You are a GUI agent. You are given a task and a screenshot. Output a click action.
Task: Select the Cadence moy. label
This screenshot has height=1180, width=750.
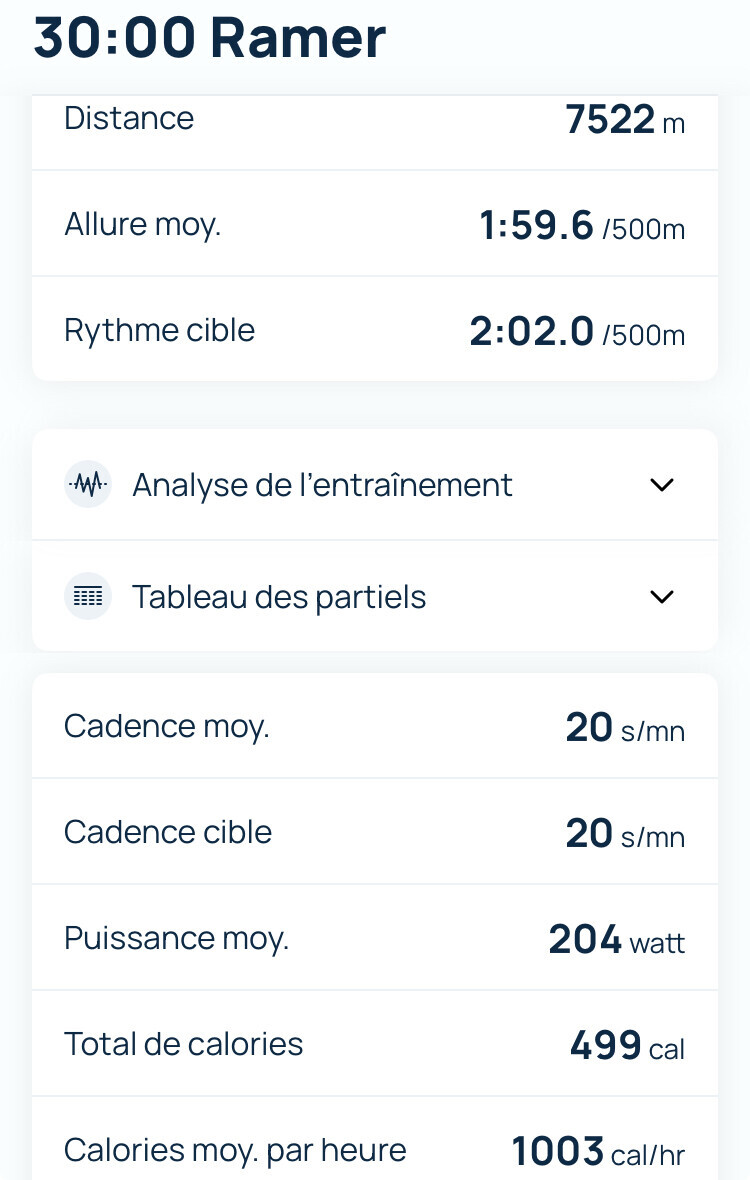[x=166, y=726]
